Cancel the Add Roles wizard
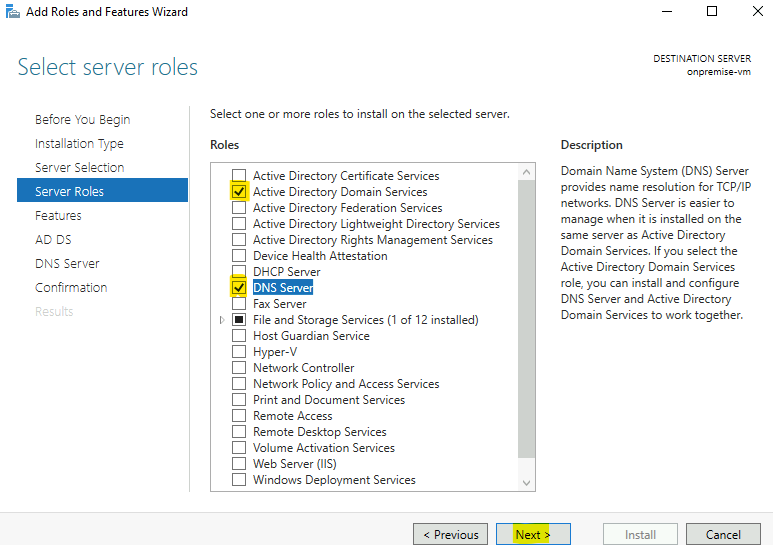The width and height of the screenshot is (773, 545). [x=723, y=535]
